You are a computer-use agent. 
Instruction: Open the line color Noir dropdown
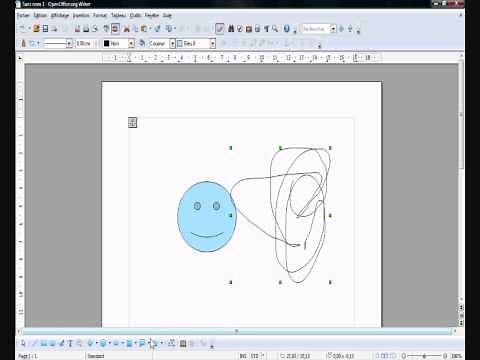(131, 44)
